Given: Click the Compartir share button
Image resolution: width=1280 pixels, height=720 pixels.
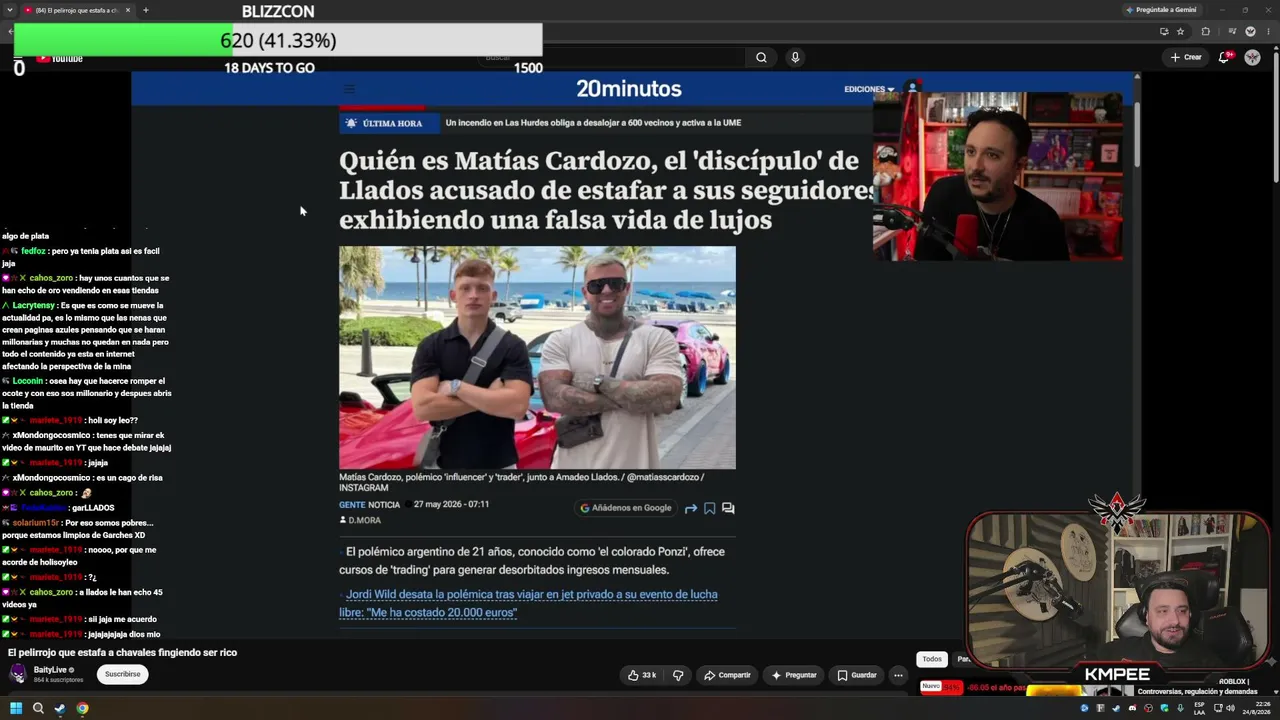Looking at the screenshot, I should tap(727, 675).
